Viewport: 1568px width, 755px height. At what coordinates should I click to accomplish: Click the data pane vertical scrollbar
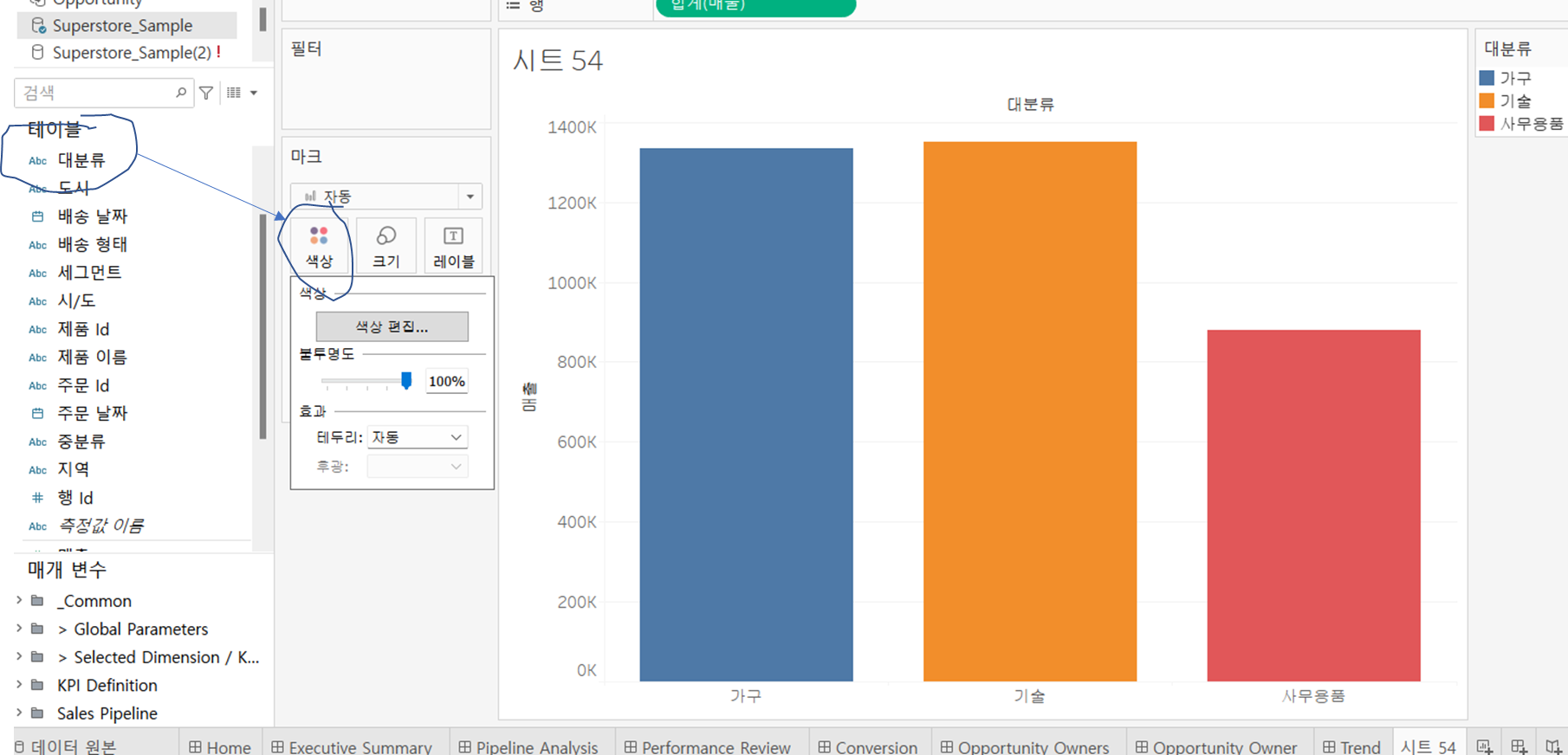262,326
